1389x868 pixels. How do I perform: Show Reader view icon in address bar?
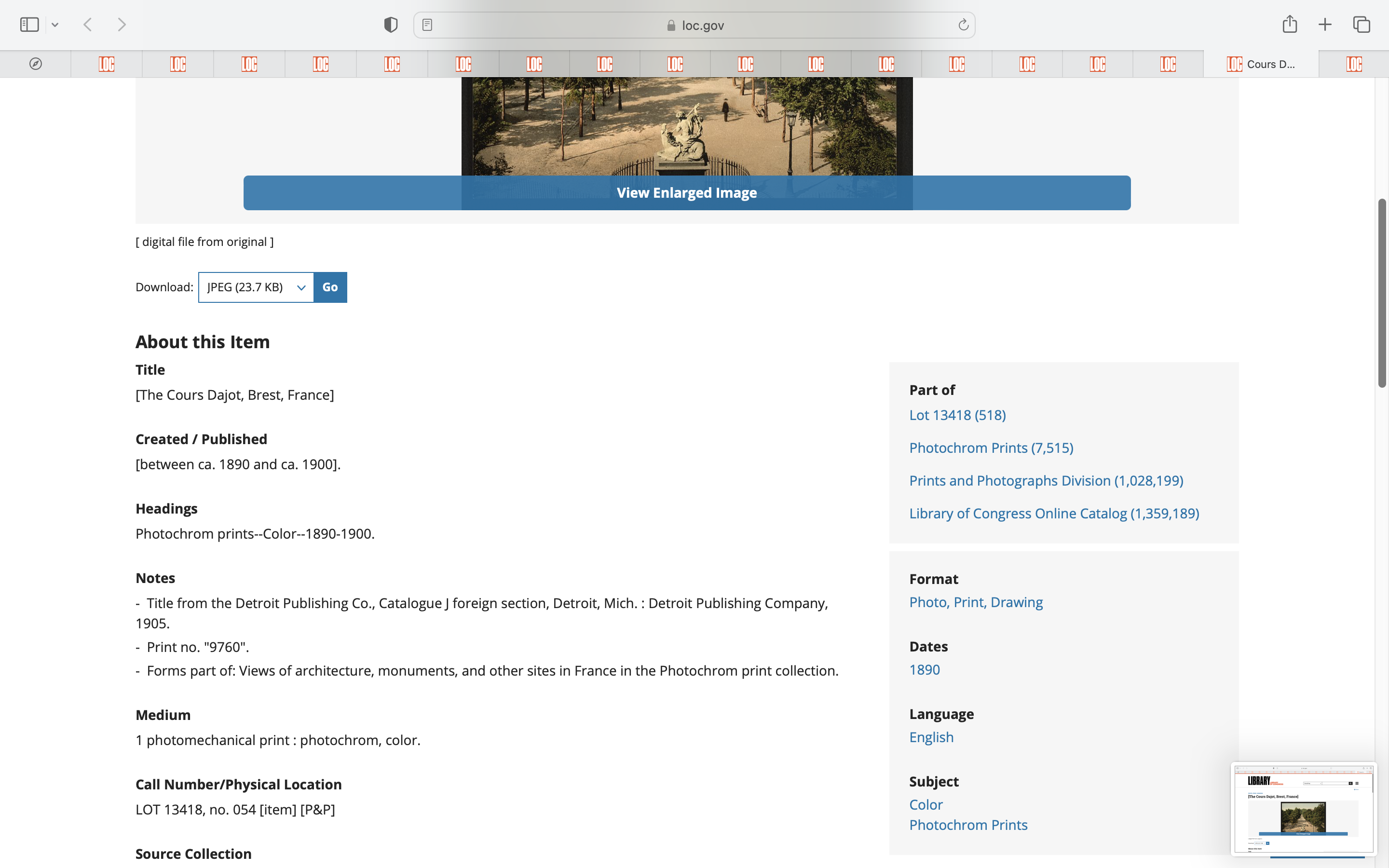point(427,25)
